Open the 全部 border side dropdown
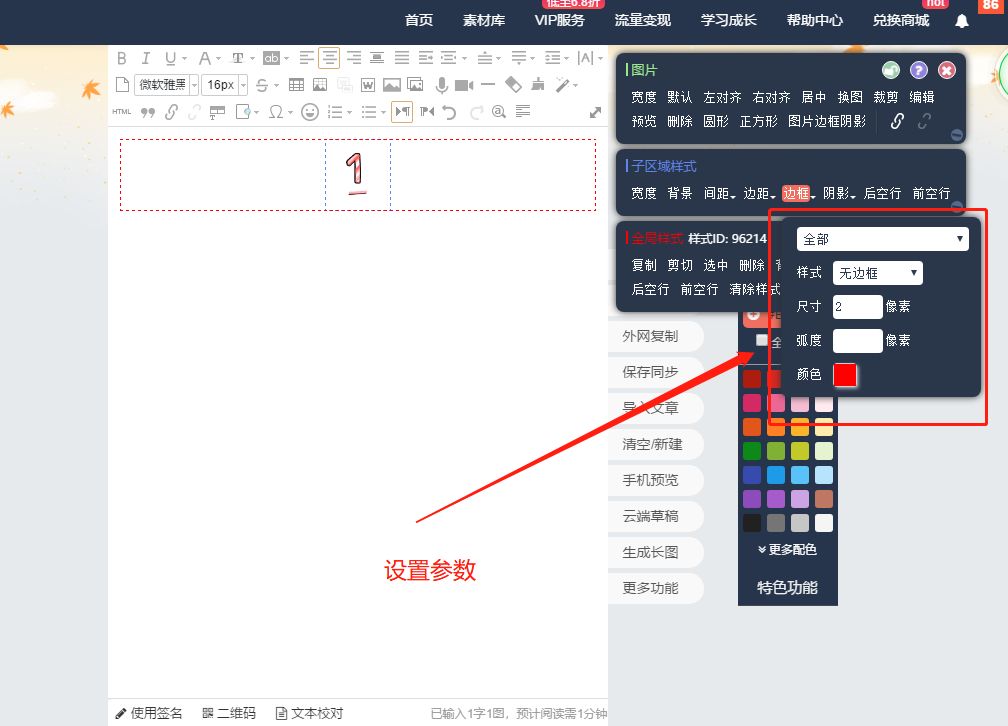The height and width of the screenshot is (726, 1008). (x=882, y=239)
